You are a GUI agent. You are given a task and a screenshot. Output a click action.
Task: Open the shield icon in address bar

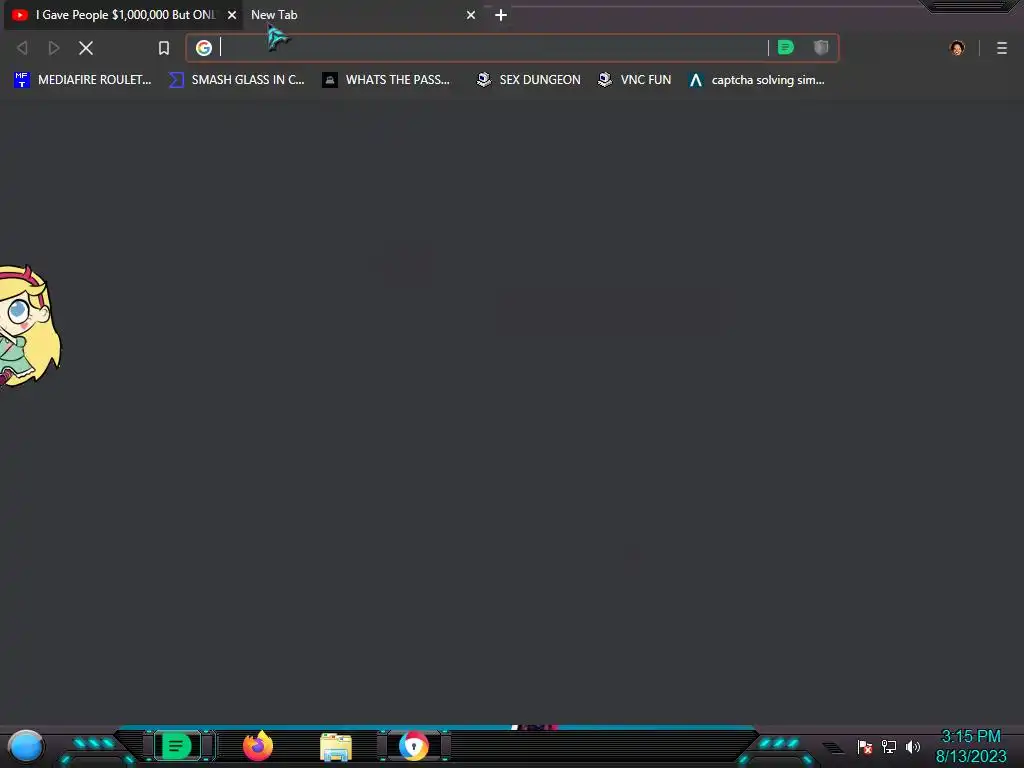[821, 47]
